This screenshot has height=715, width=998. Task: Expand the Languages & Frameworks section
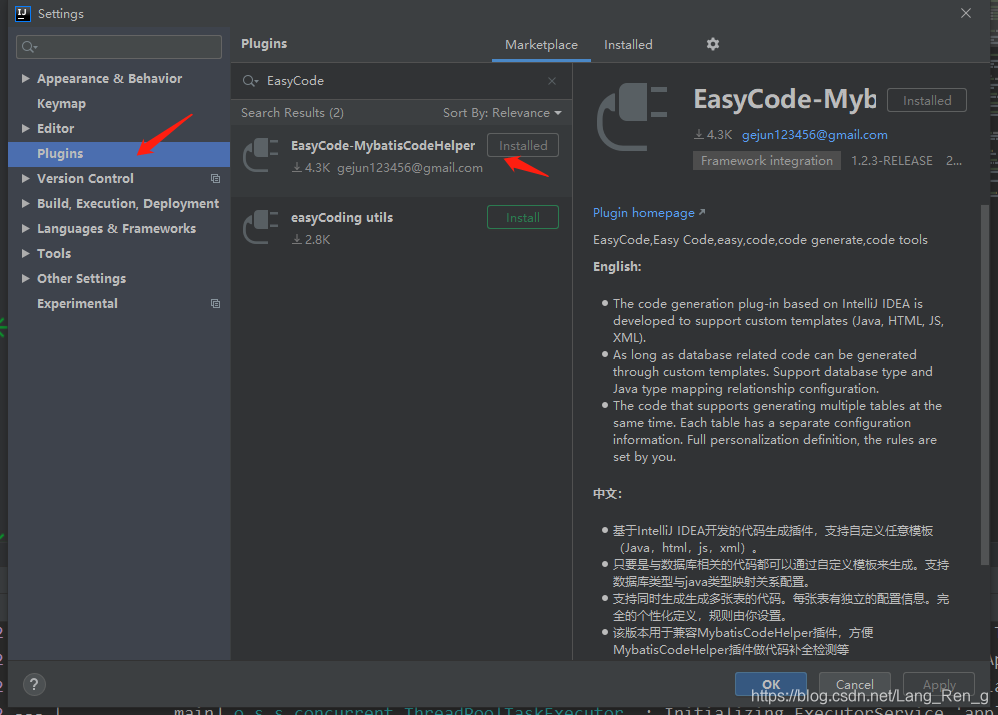pyautogui.click(x=25, y=229)
